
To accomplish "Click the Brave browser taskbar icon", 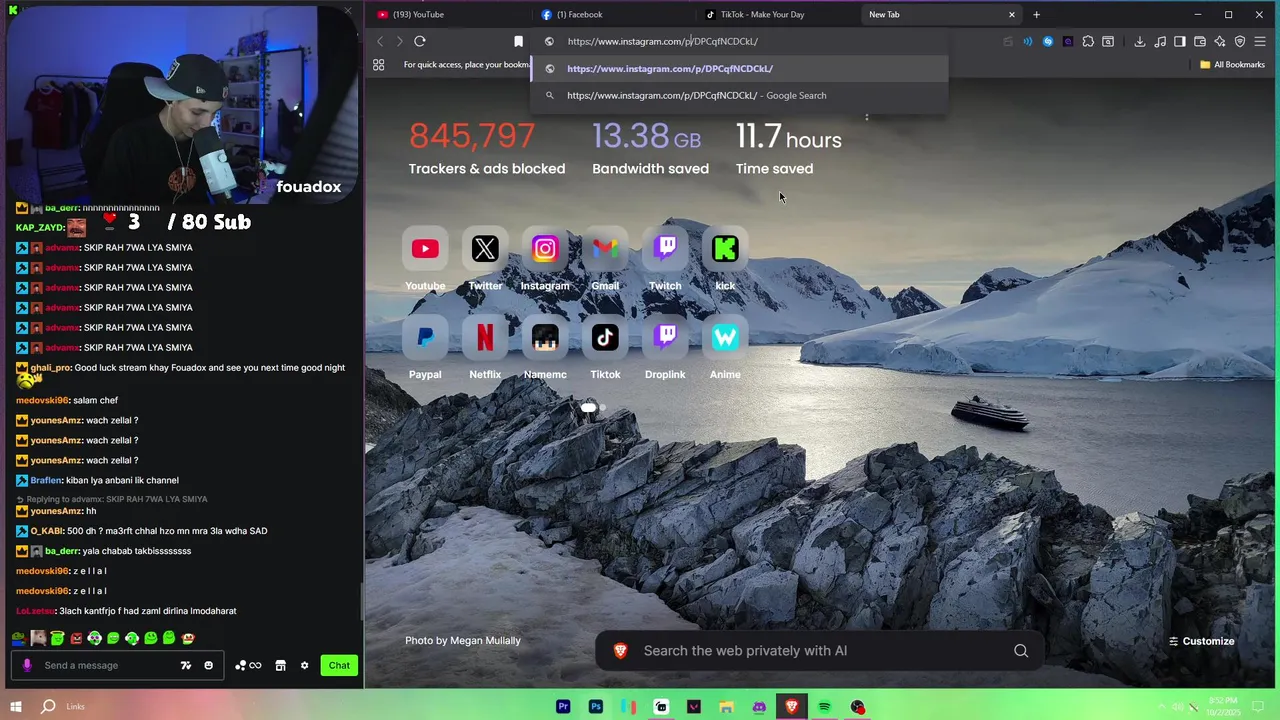I will click(x=792, y=707).
